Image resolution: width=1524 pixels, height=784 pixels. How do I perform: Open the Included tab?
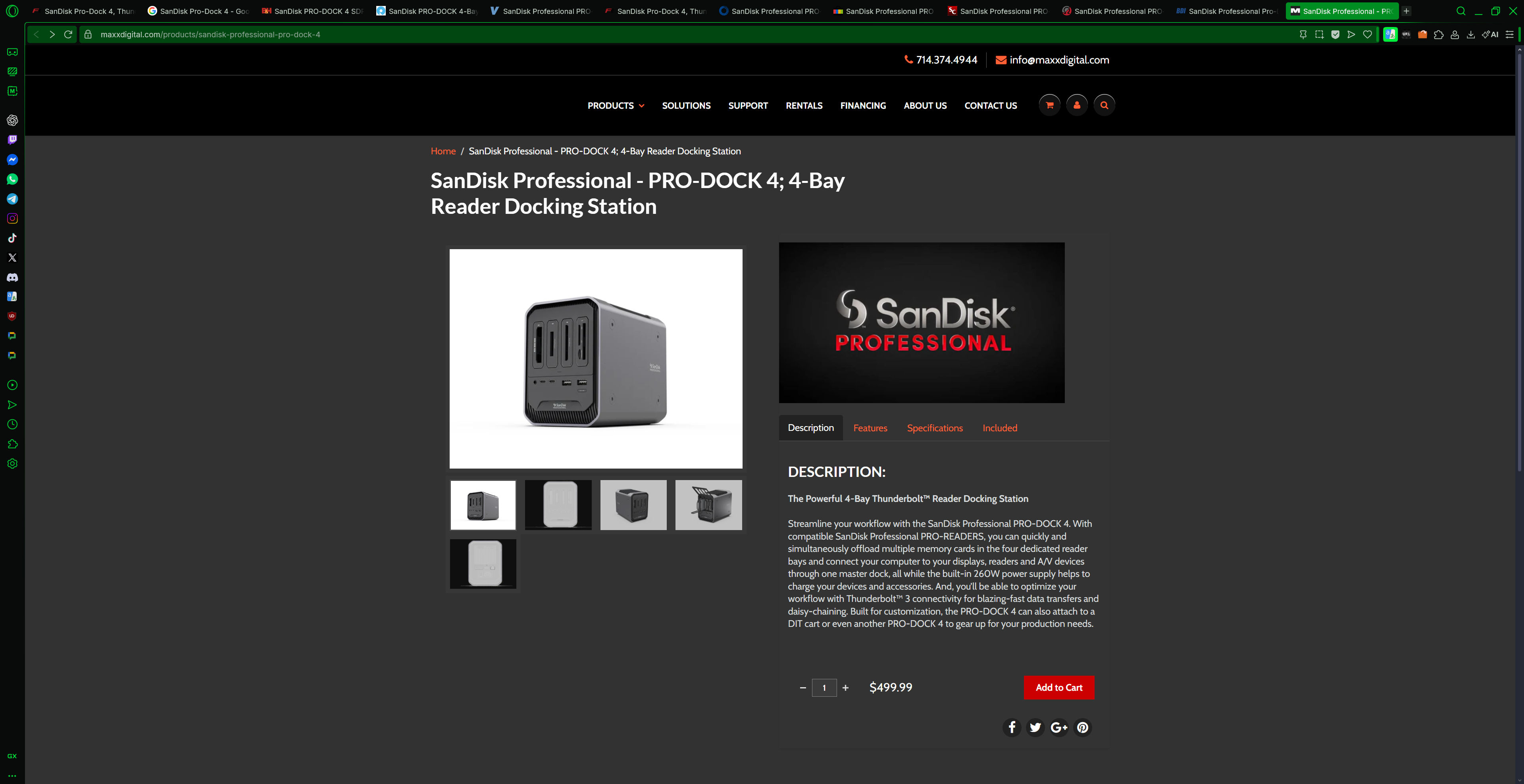pos(1000,428)
